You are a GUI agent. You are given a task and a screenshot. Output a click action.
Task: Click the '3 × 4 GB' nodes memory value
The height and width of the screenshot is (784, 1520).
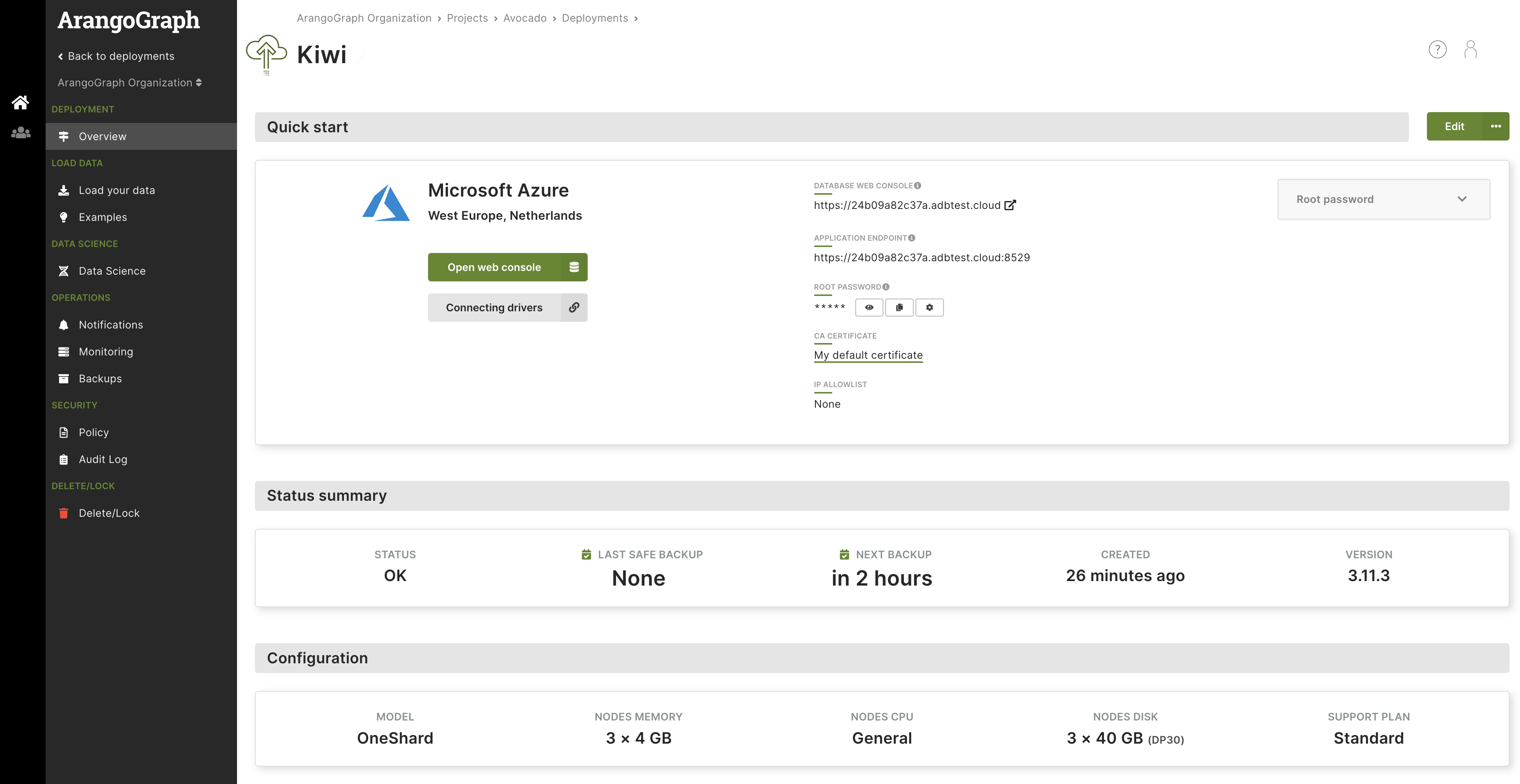pos(639,738)
